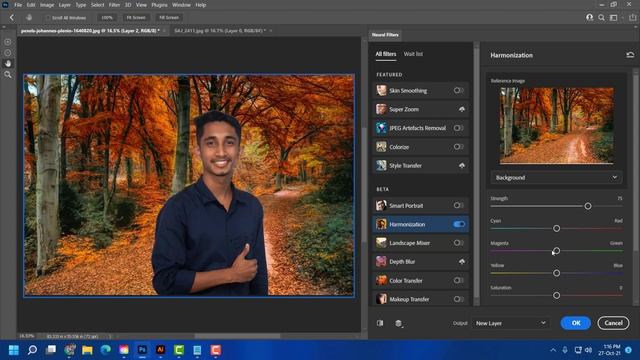Go back using the left arrow in options bar

point(12,18)
